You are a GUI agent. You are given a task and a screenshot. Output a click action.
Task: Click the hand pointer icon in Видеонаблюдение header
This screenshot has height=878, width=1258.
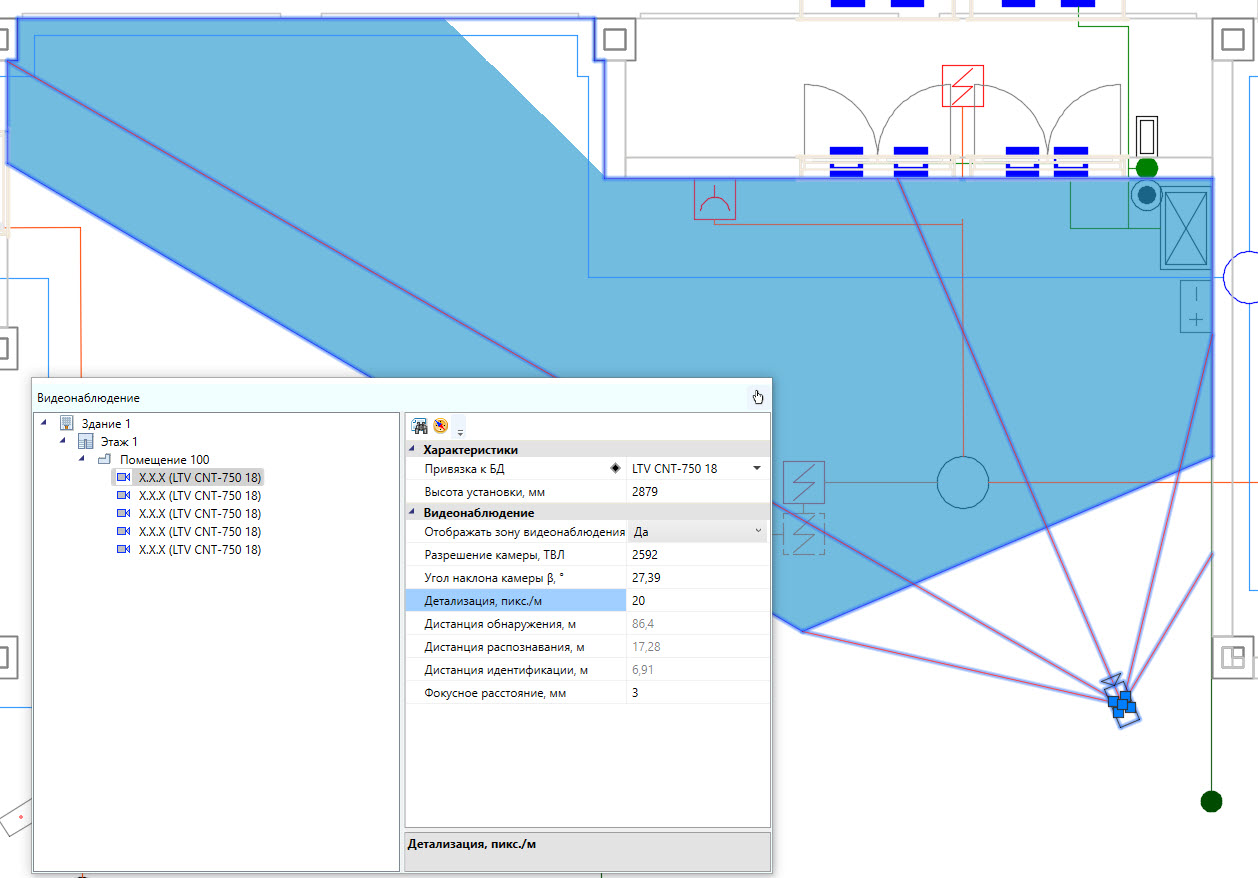coord(757,397)
